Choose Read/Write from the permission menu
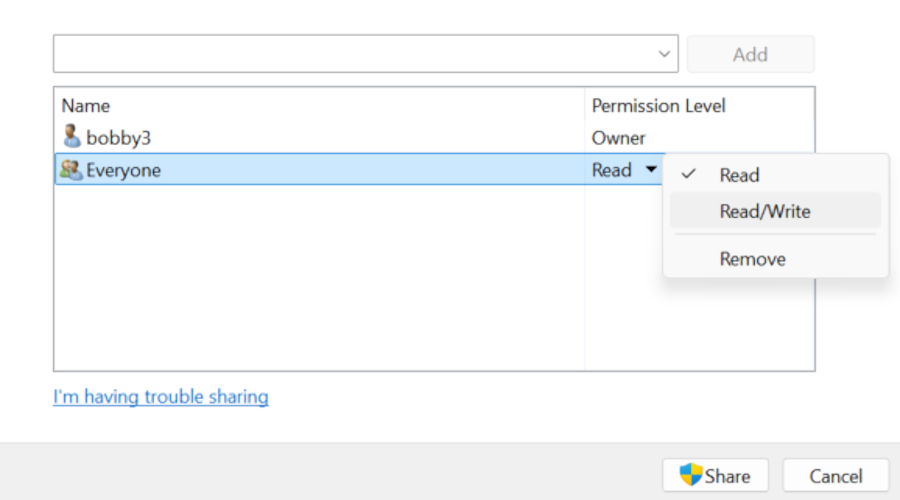This screenshot has width=900, height=500. [775, 211]
